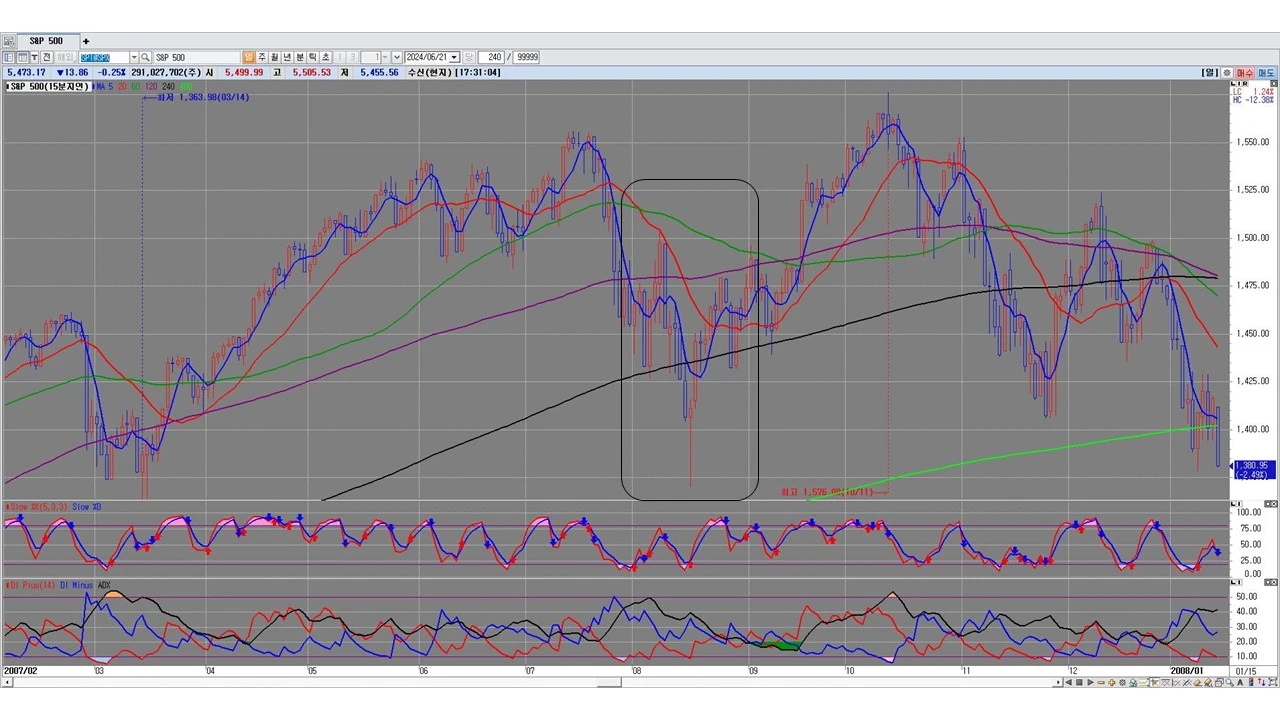Click the 전 button in the top toolbar
The width and height of the screenshot is (1280, 720).
[46, 58]
